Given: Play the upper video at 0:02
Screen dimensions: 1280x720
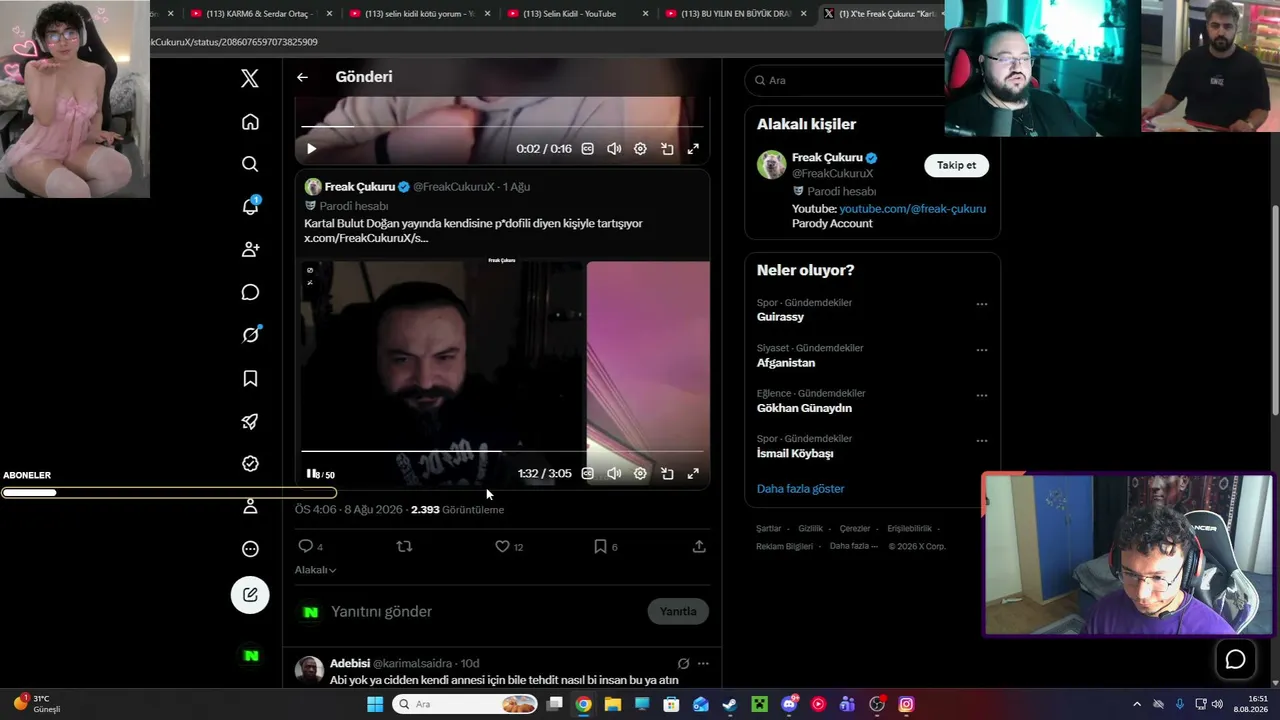Looking at the screenshot, I should [311, 149].
